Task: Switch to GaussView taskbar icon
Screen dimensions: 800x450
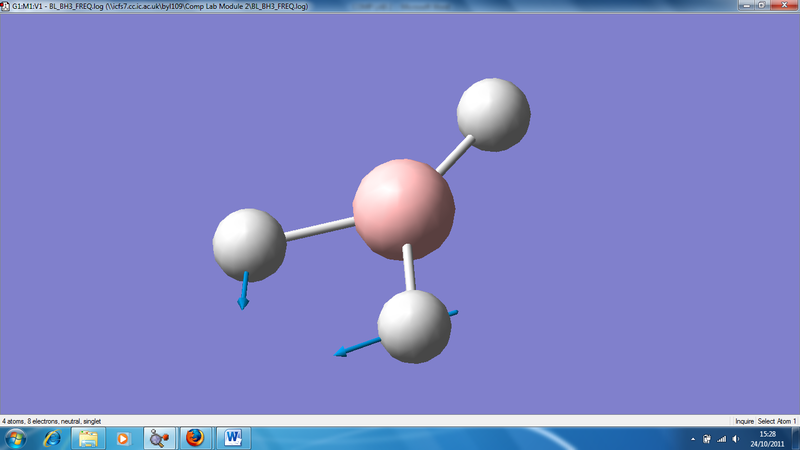Action: (159, 438)
